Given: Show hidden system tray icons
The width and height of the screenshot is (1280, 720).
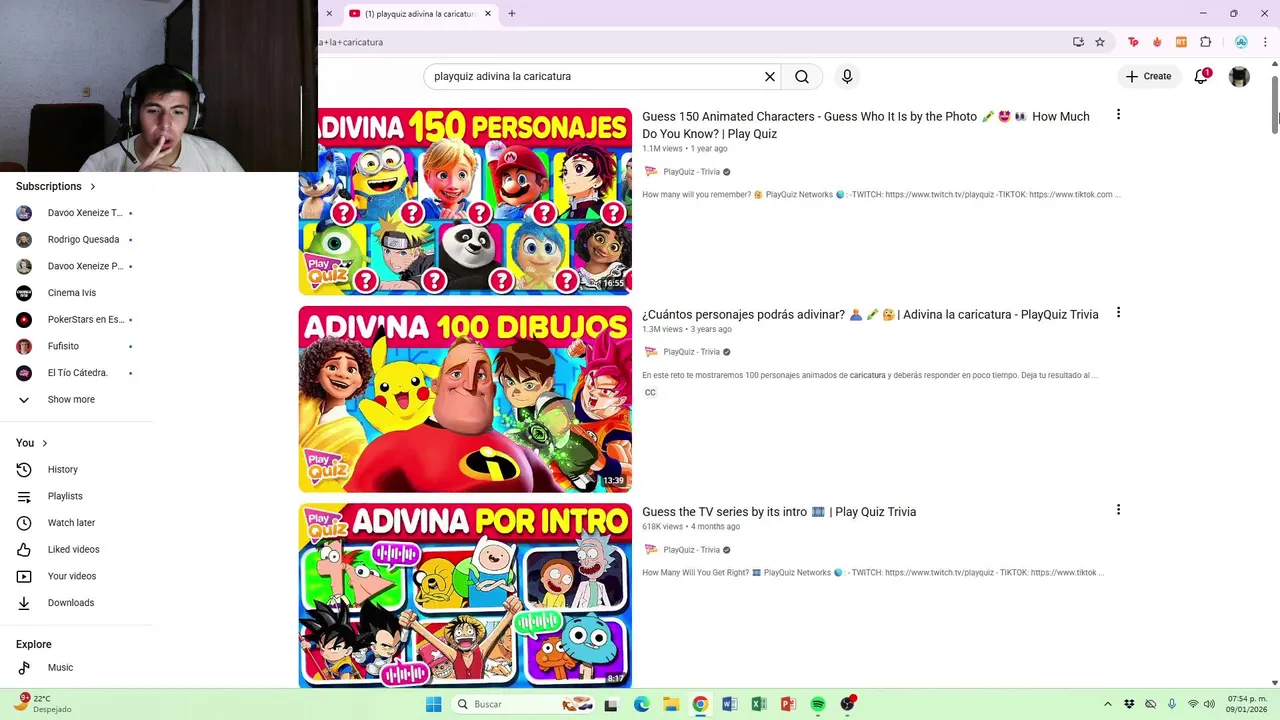Looking at the screenshot, I should [x=1107, y=704].
